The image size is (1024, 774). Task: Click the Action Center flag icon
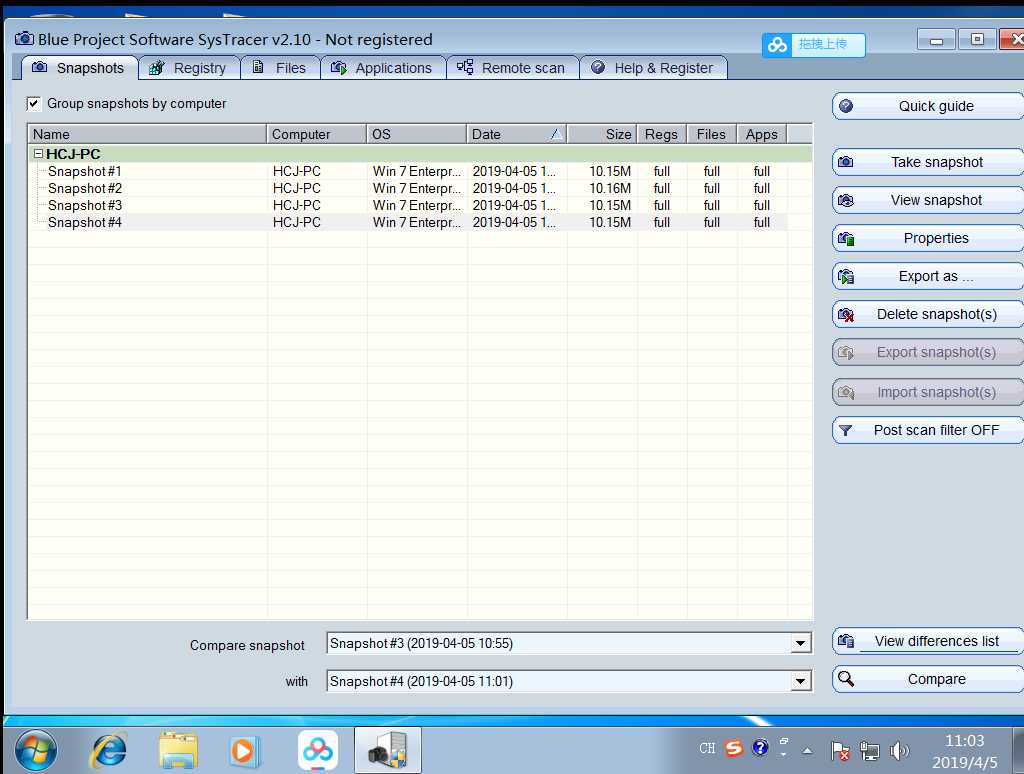(x=840, y=751)
